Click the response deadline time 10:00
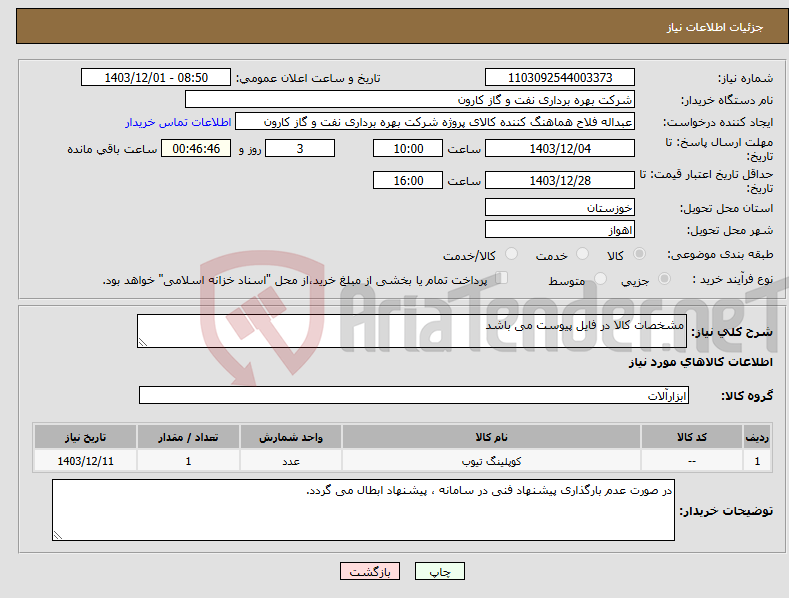The image size is (789, 598). 408,148
